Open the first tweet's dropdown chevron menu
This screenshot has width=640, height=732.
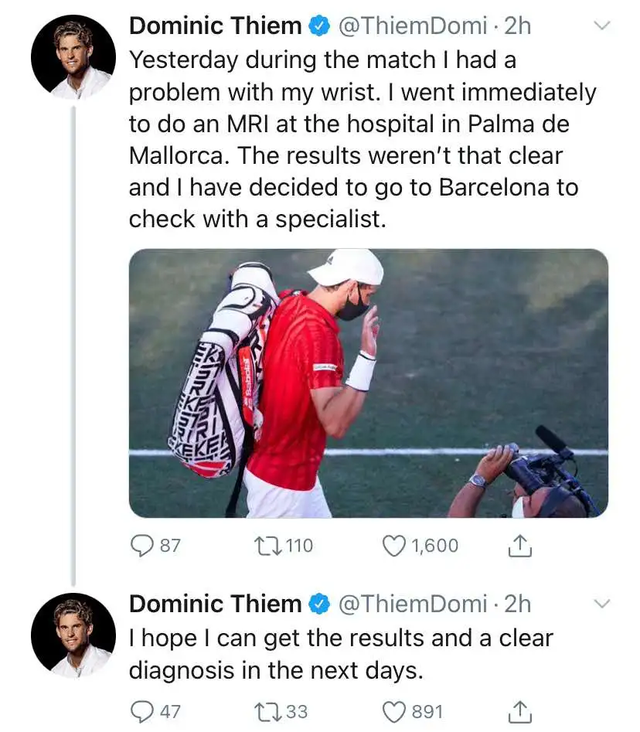pos(602,27)
